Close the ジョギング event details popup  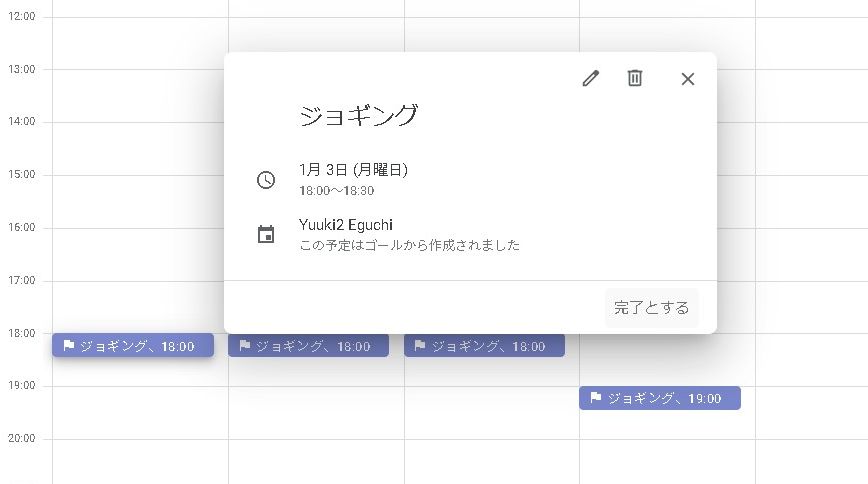point(687,79)
